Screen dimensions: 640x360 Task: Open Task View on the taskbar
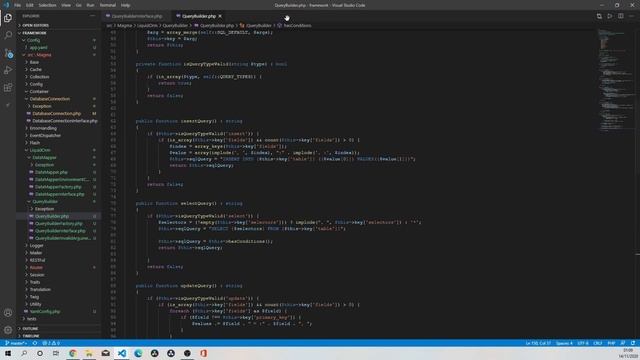56,353
